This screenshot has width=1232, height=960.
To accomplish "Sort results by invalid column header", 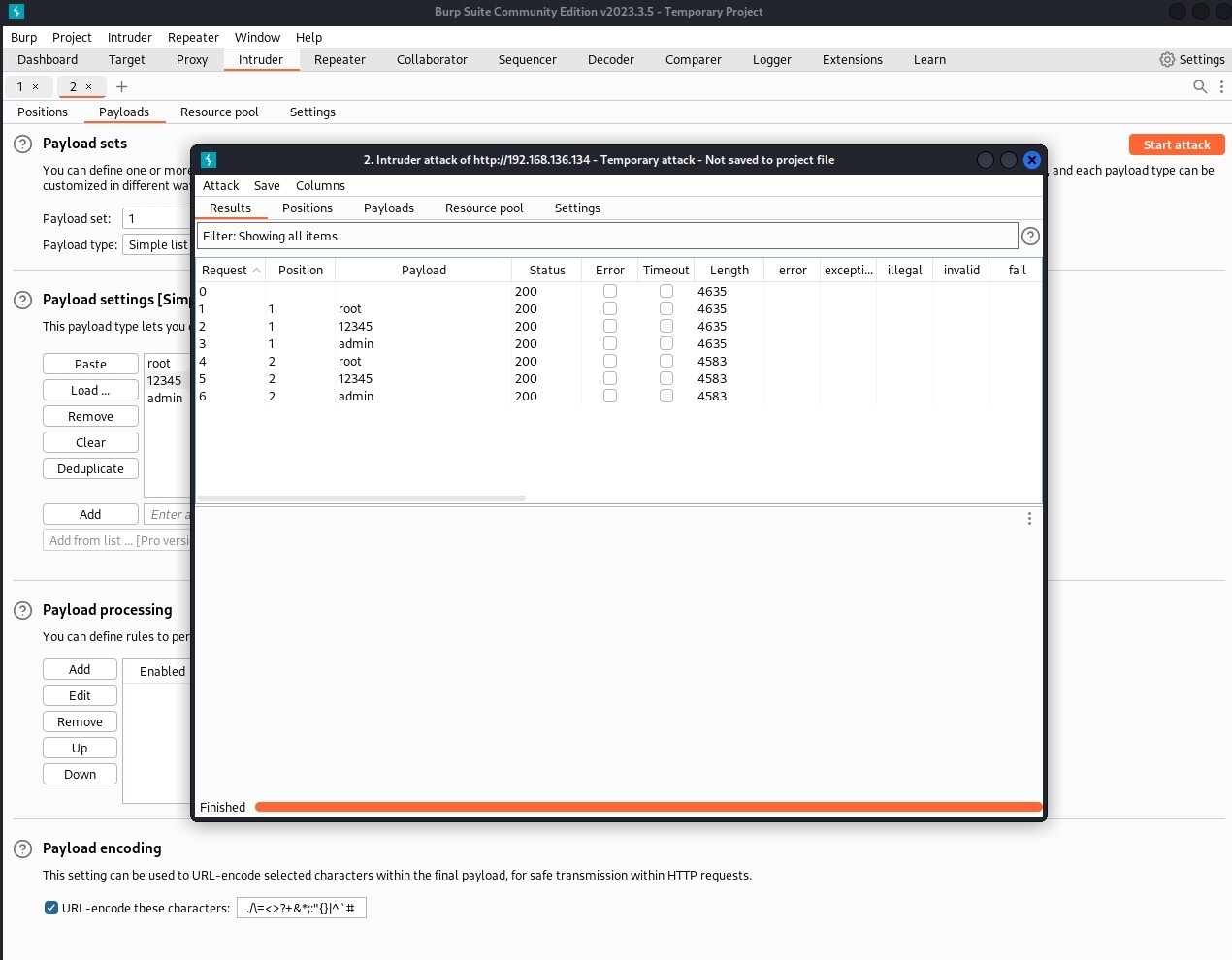I will (961, 271).
